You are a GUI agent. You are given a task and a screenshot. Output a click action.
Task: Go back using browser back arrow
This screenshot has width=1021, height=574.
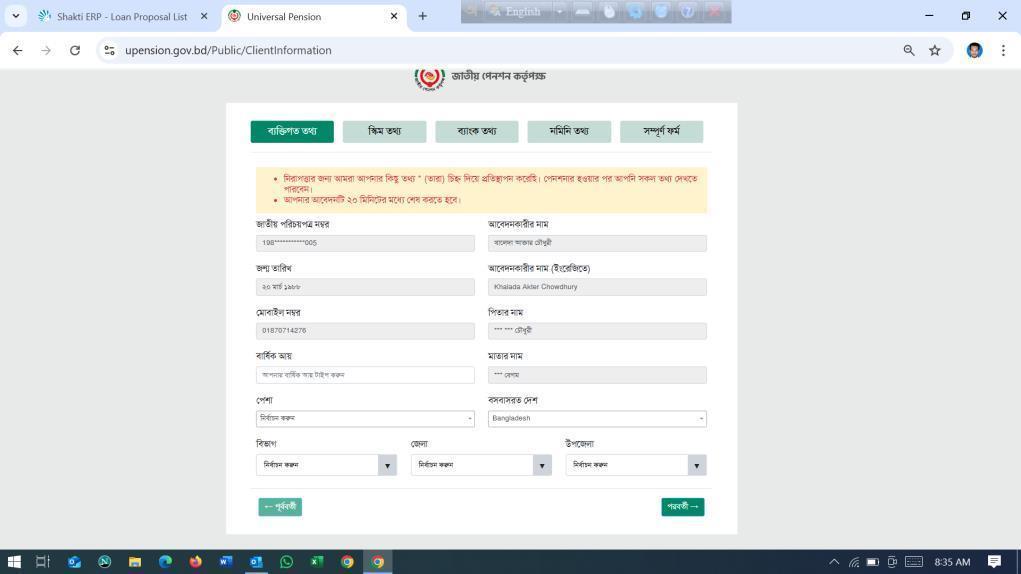coord(17,50)
